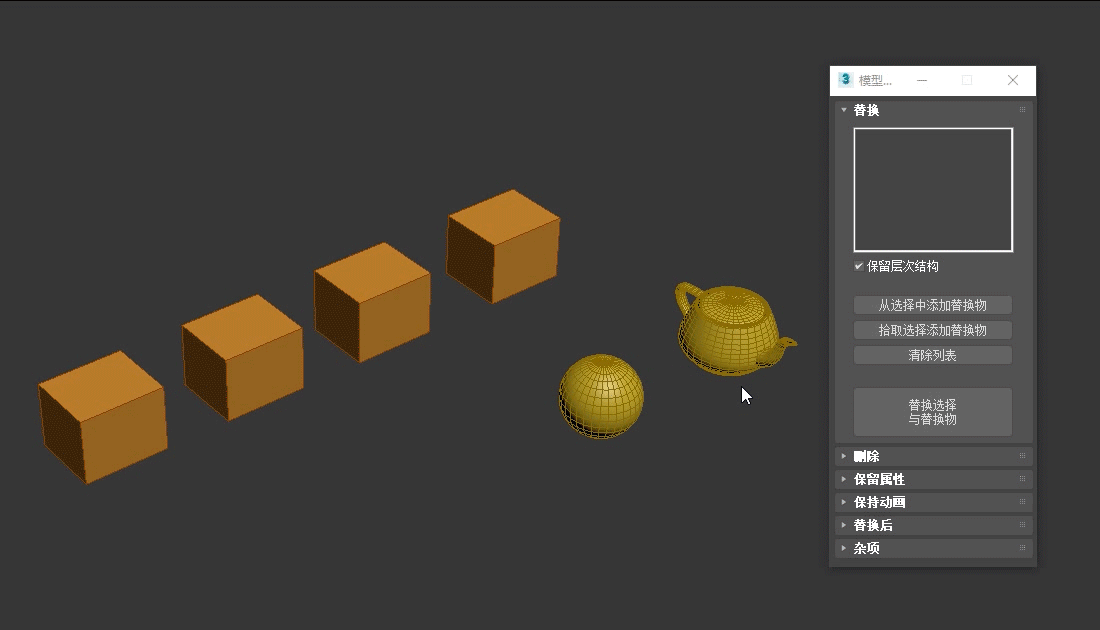The width and height of the screenshot is (1100, 630).
Task: Click the 3ds Max logo in dialog title bar
Action: [x=845, y=80]
